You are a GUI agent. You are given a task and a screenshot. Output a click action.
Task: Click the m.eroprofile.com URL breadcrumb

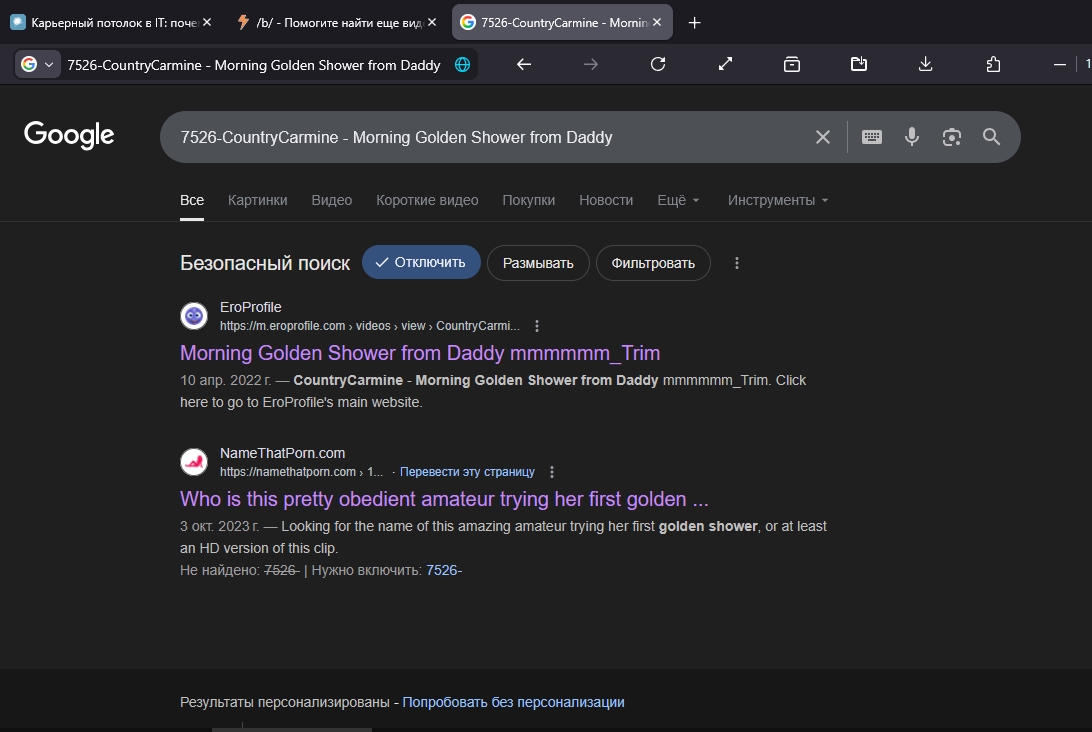(x=370, y=326)
